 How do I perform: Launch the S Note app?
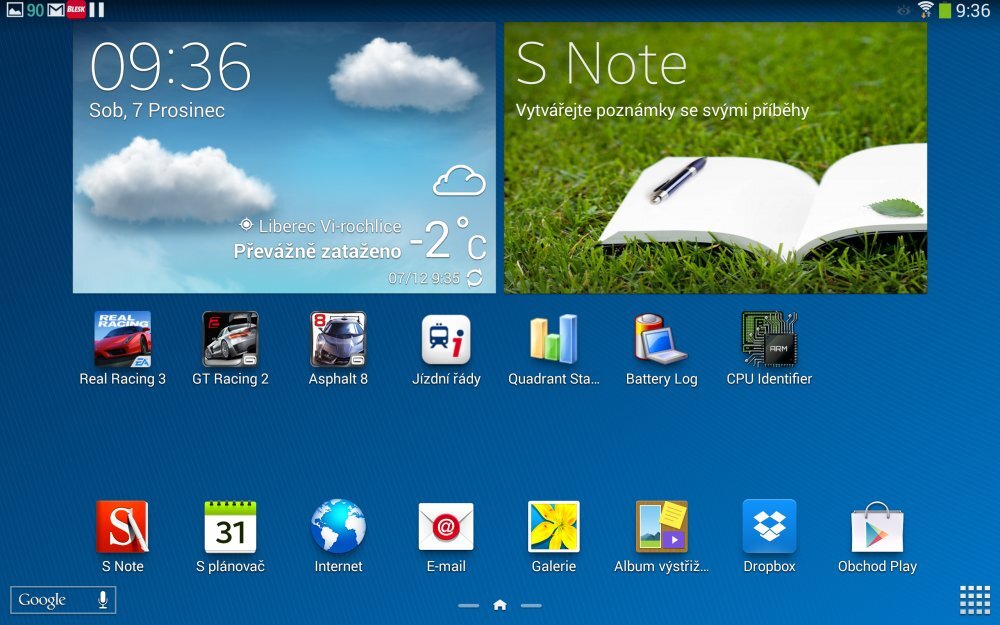[x=123, y=527]
